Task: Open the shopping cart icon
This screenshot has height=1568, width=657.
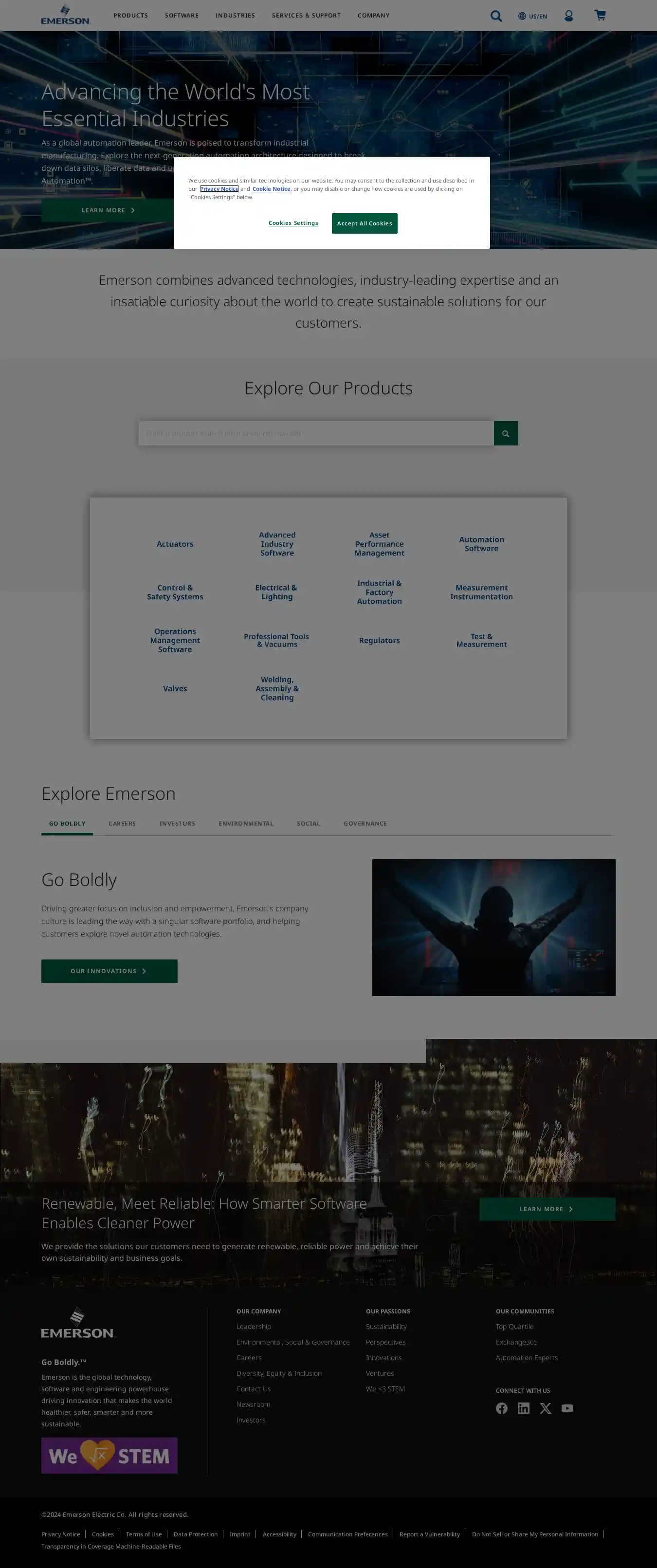Action: (x=600, y=15)
